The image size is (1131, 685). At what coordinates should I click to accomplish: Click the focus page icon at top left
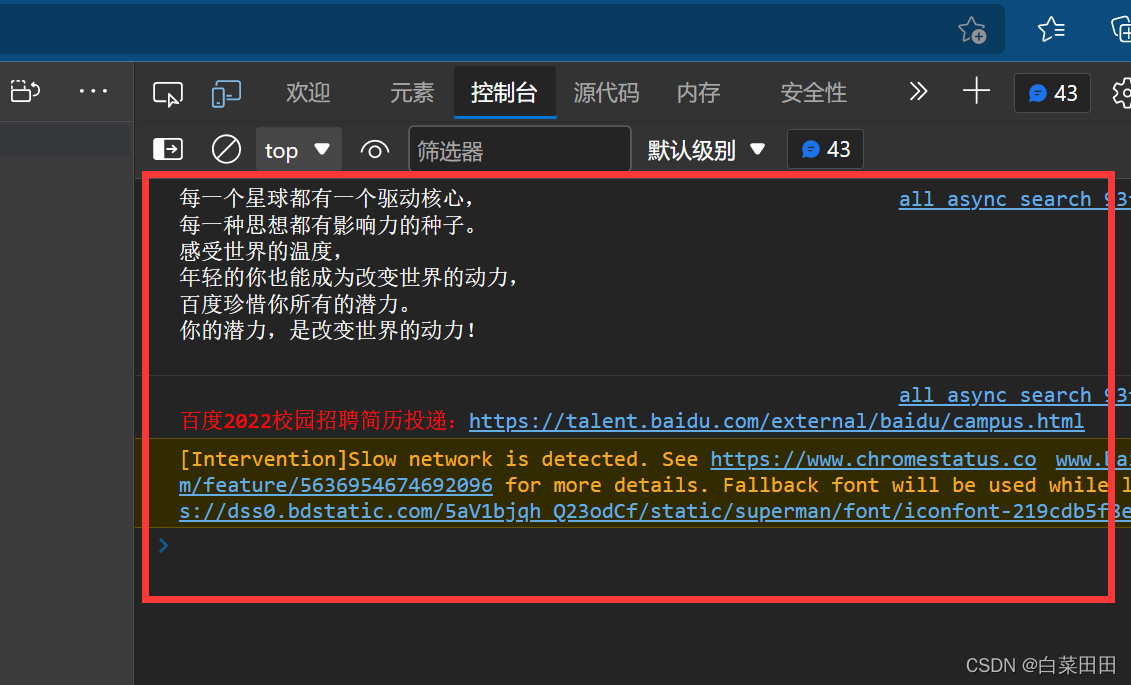tap(24, 91)
